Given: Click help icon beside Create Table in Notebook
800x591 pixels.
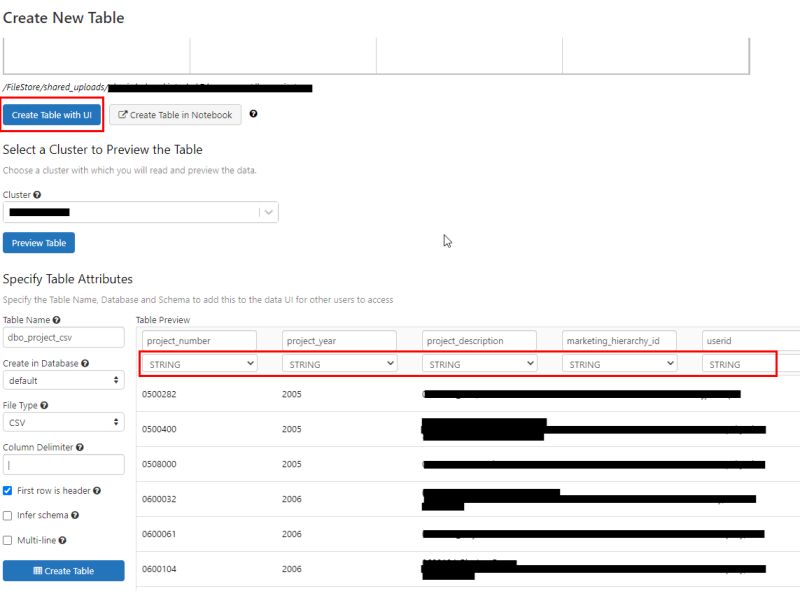Looking at the screenshot, I should click(x=252, y=115).
